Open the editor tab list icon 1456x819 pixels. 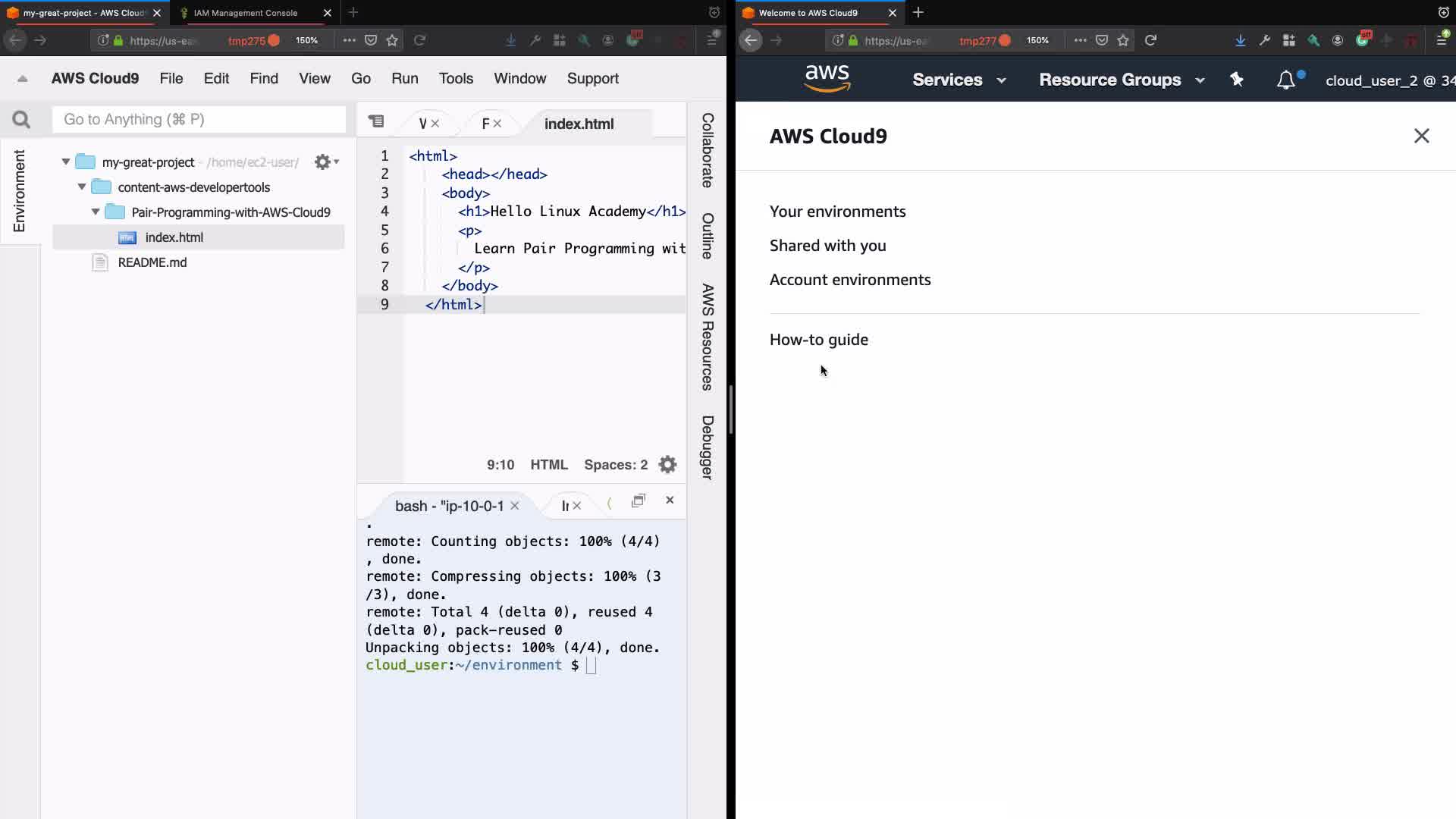376,121
